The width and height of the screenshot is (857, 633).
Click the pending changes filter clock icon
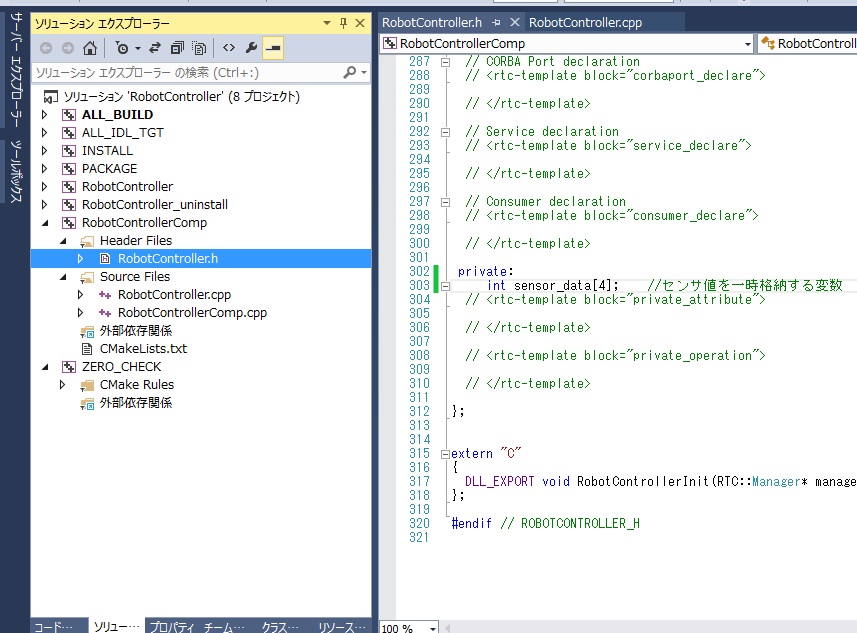121,48
